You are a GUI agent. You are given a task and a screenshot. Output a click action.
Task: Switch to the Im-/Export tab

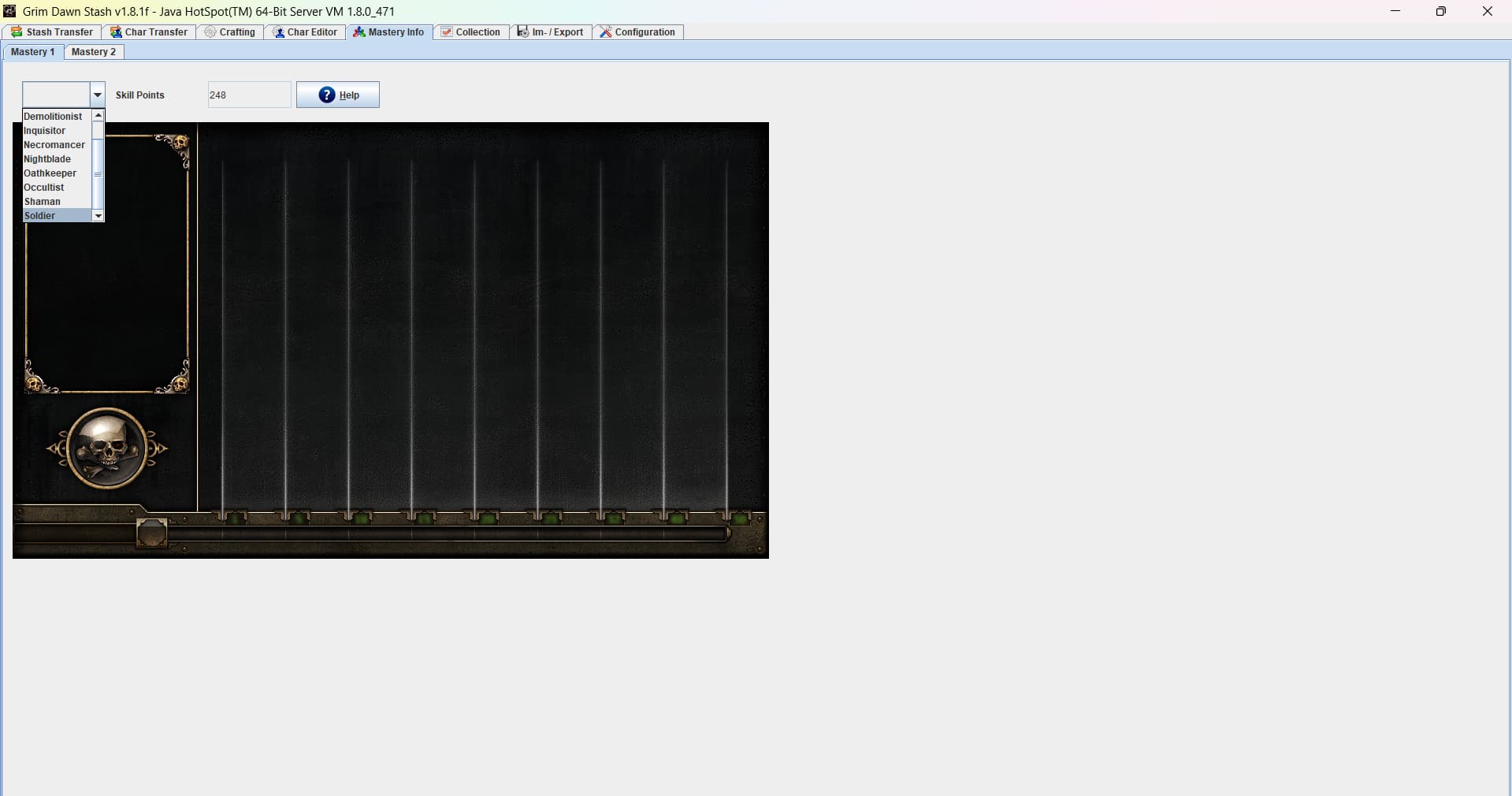click(551, 32)
